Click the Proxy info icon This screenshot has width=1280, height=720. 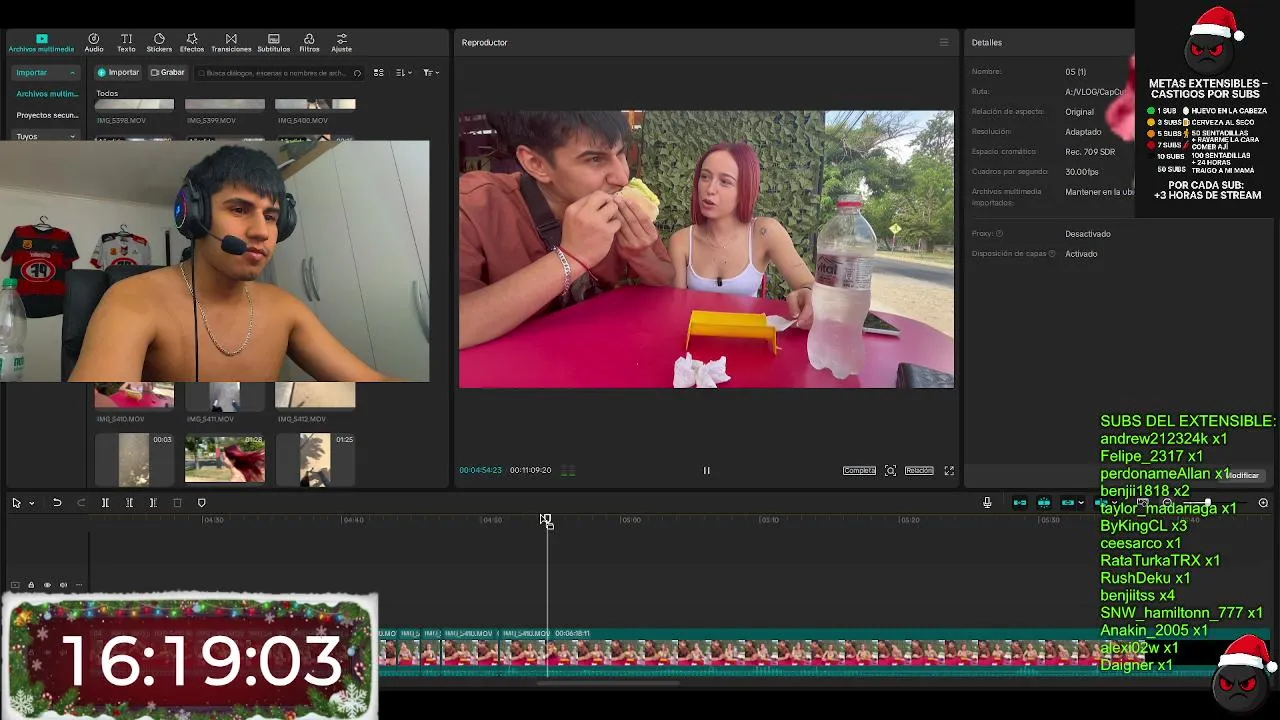click(x=999, y=234)
